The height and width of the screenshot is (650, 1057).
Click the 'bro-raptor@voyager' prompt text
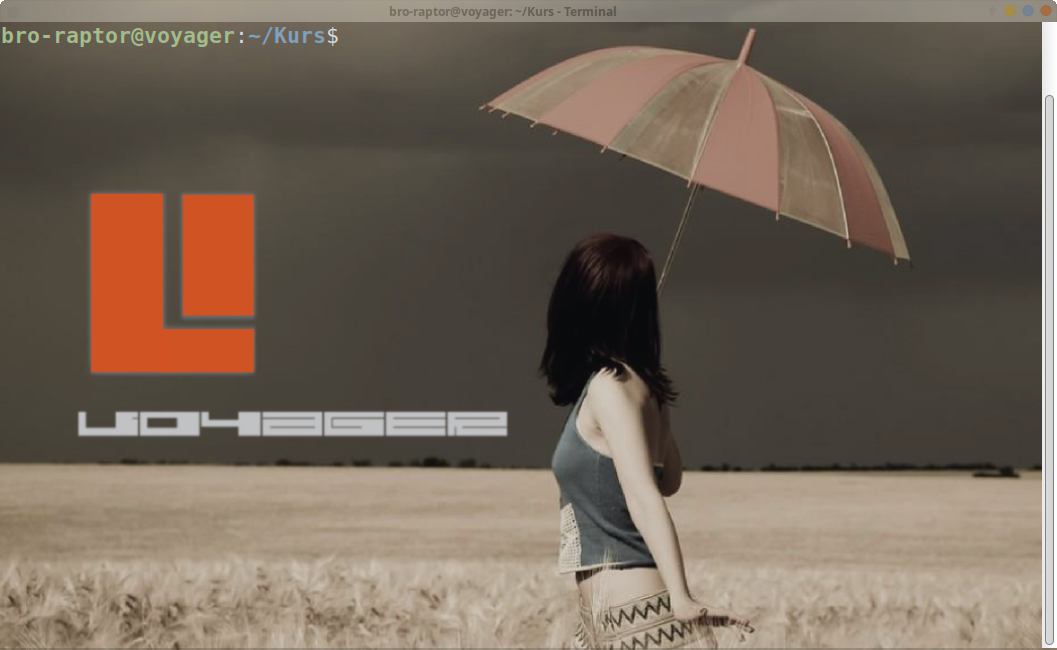coord(119,36)
